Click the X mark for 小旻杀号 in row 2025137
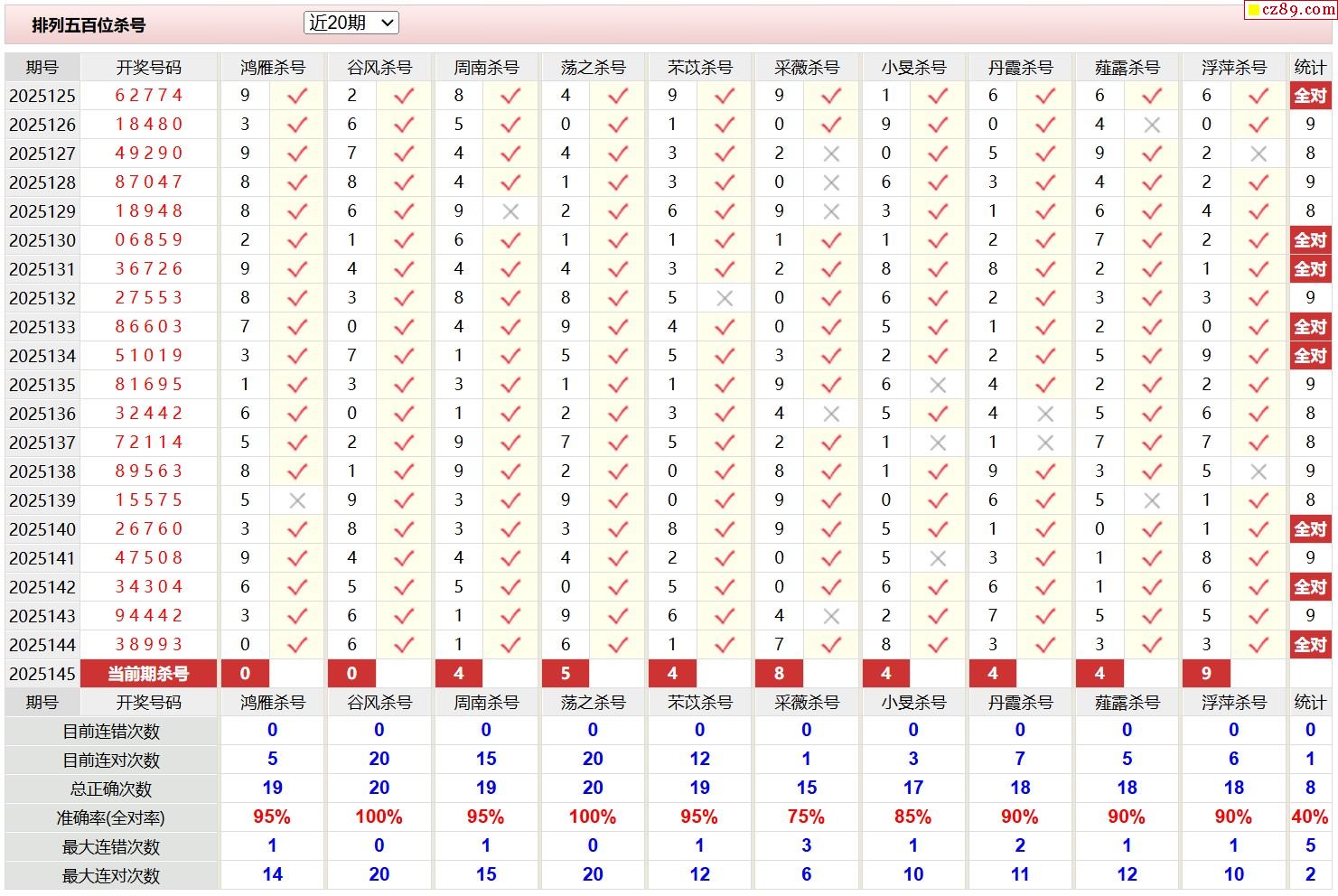 point(938,443)
